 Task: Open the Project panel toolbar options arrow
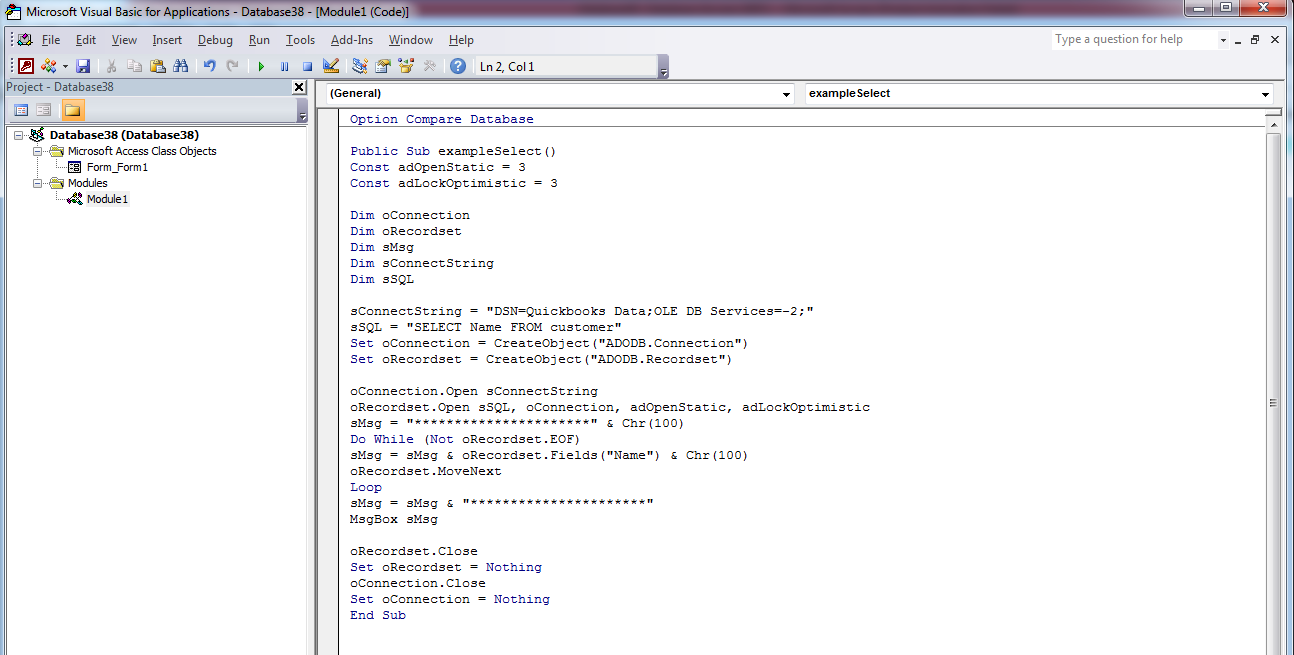click(302, 111)
